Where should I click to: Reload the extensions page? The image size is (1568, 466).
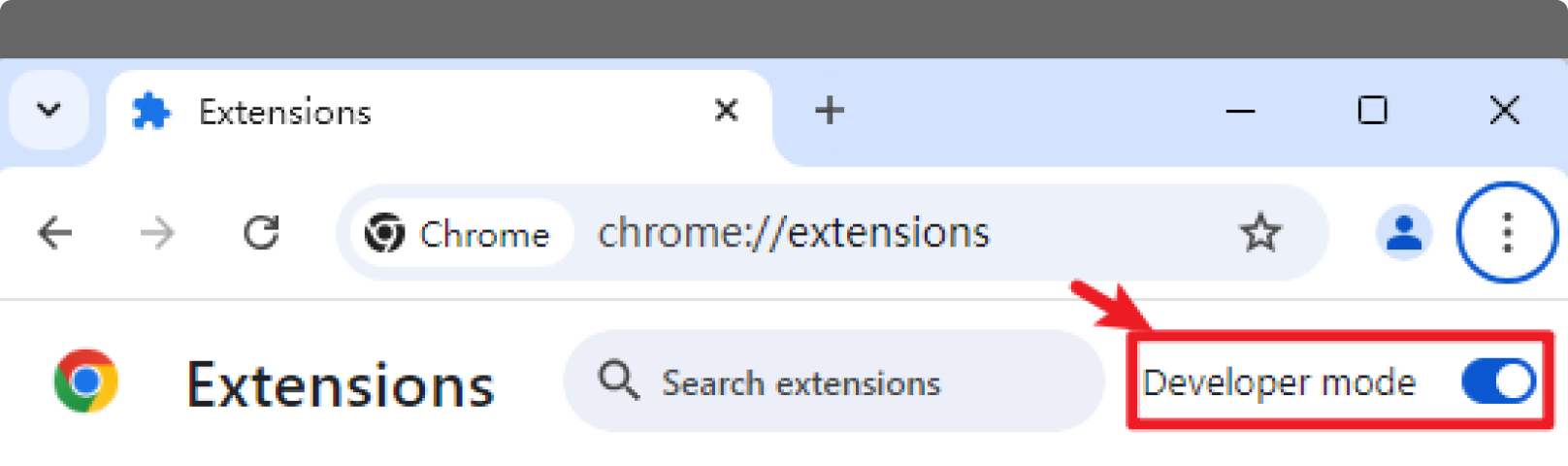[x=261, y=233]
